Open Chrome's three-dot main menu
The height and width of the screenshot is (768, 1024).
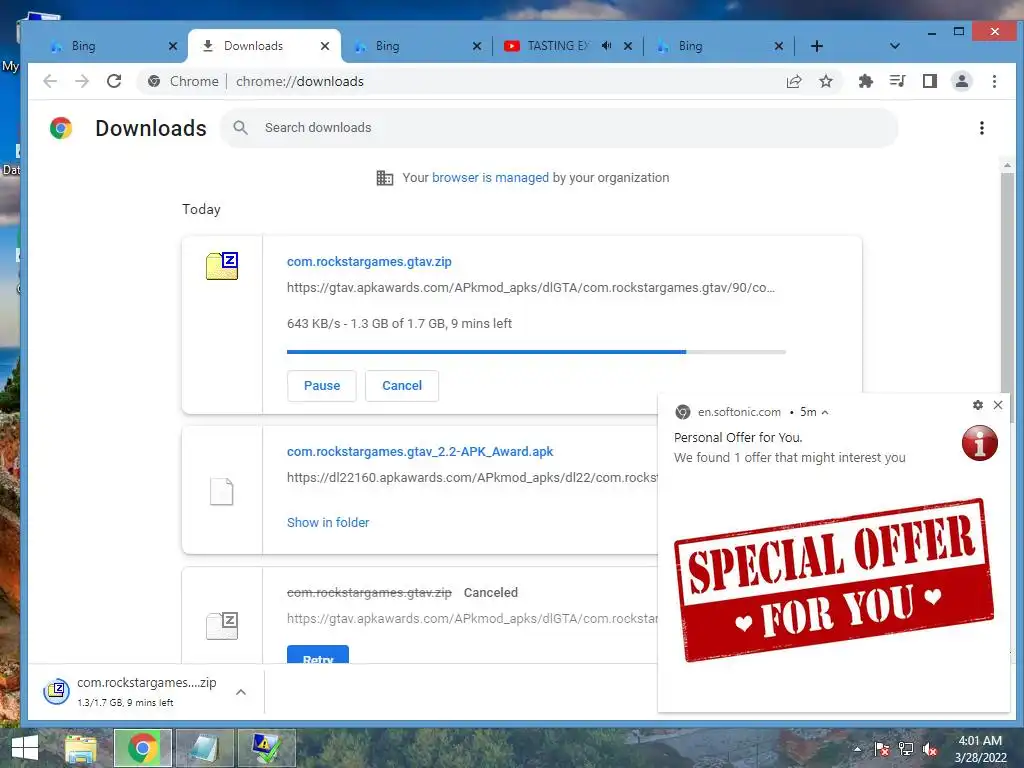tap(995, 81)
